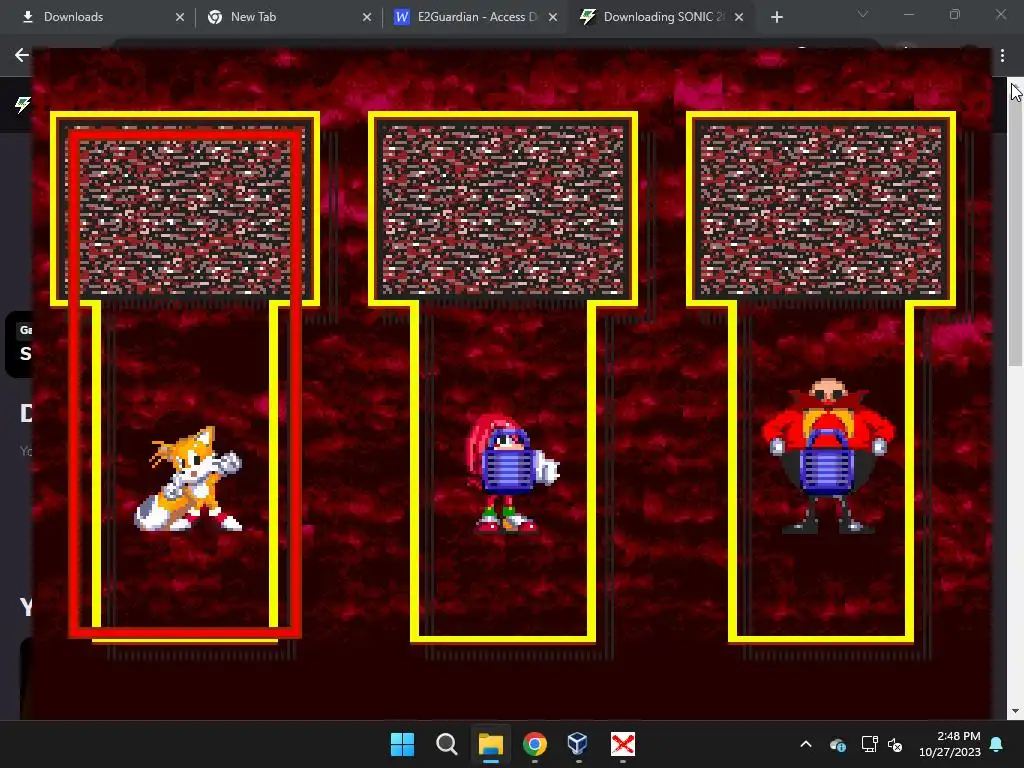Close the New Tab tab
The width and height of the screenshot is (1024, 768).
(367, 18)
